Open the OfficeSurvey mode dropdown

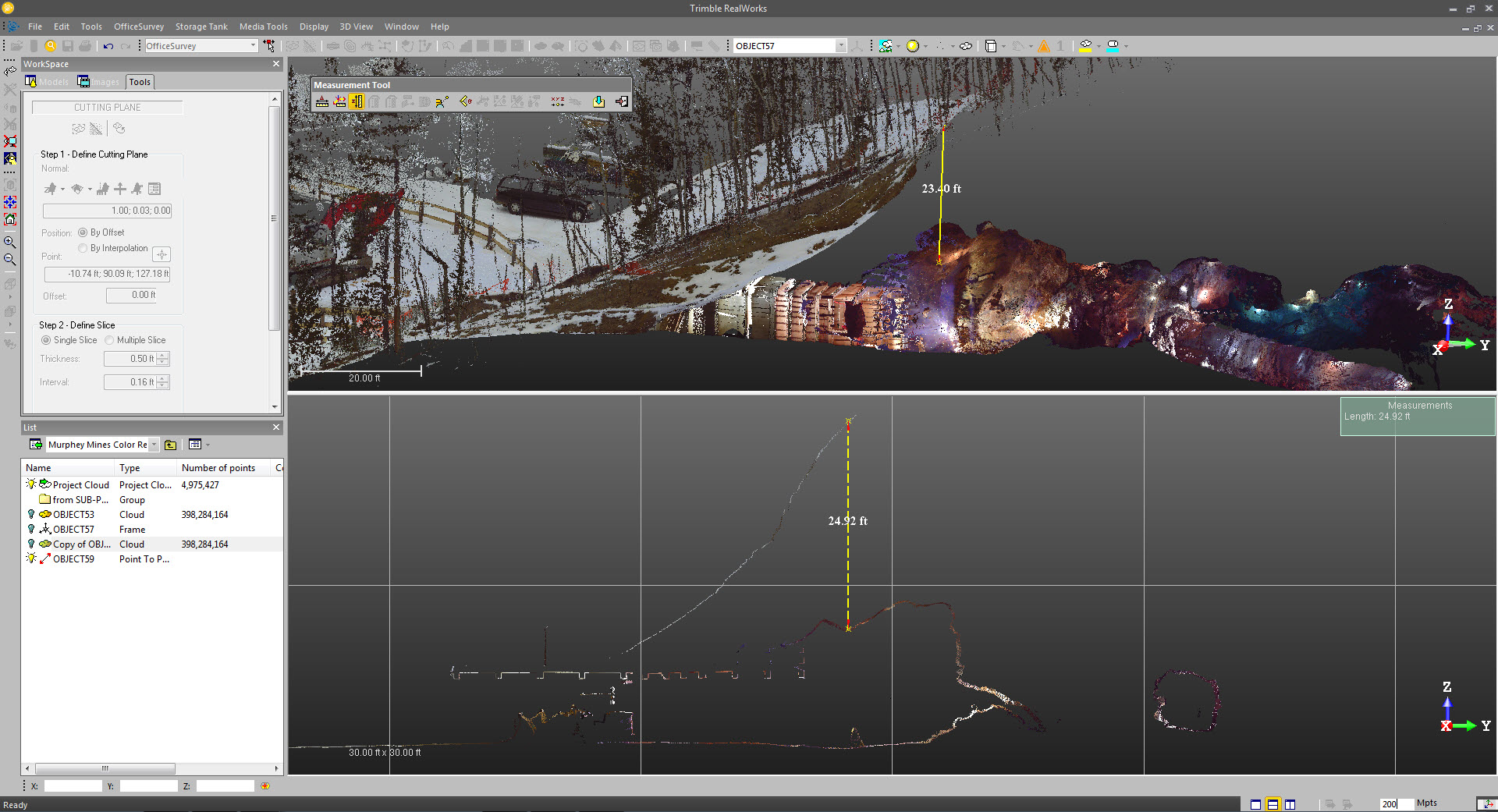pyautogui.click(x=253, y=45)
